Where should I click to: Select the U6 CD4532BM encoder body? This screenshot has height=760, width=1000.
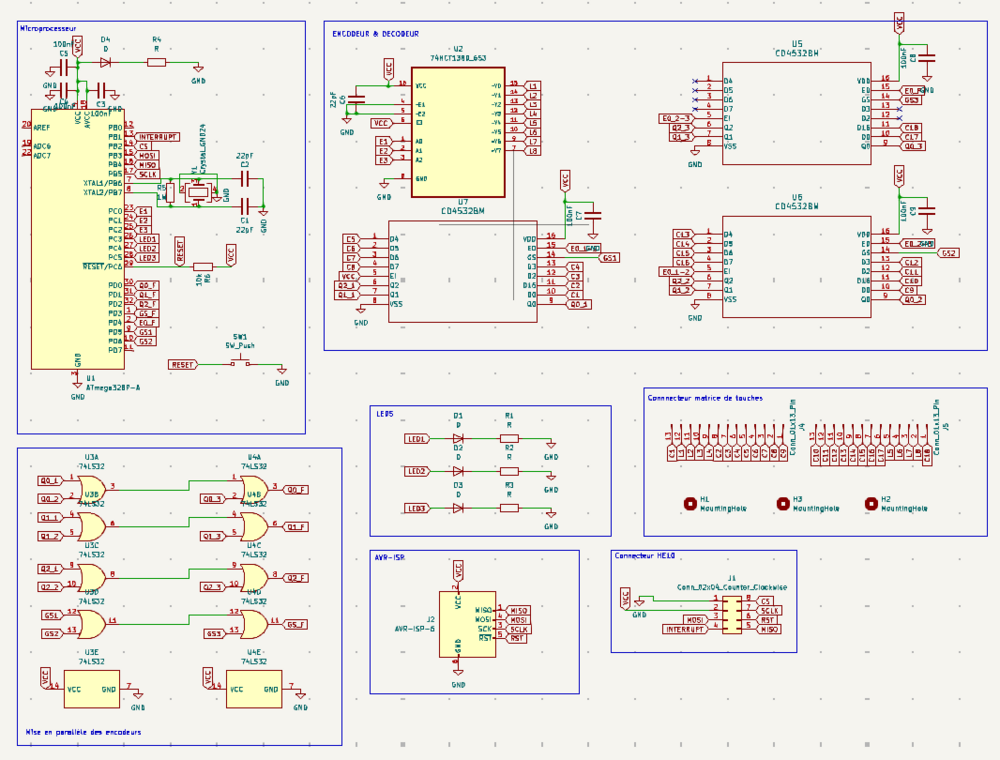point(797,267)
